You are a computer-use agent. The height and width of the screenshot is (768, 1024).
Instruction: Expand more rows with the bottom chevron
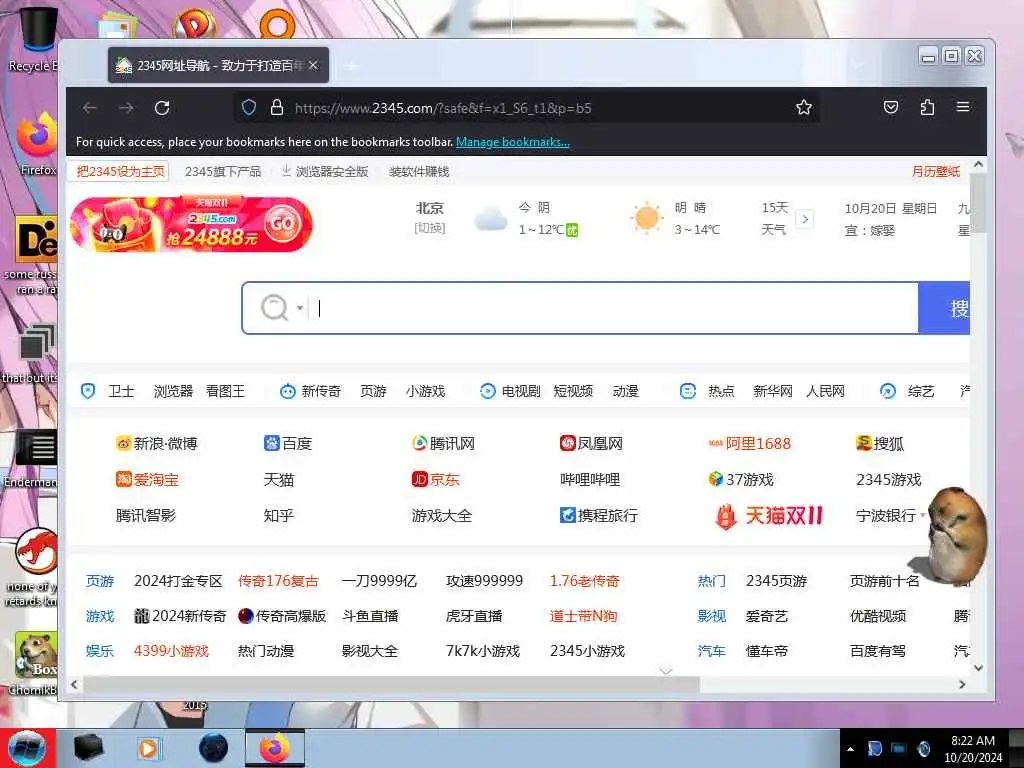point(665,671)
